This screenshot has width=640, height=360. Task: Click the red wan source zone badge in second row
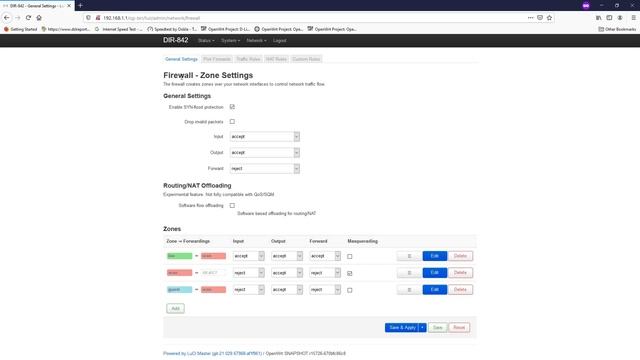179,273
